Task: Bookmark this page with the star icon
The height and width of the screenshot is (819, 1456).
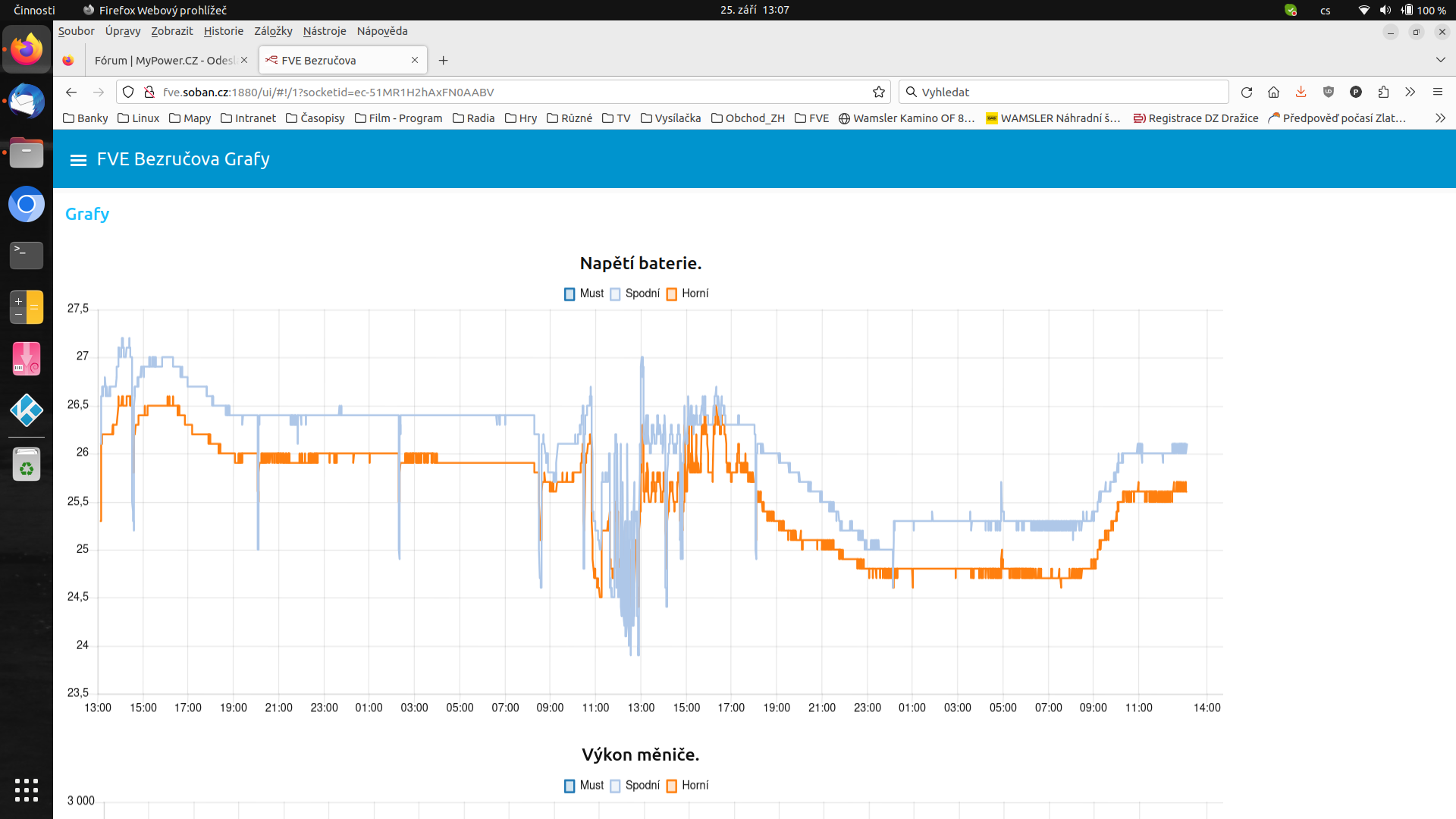Action: (x=879, y=92)
